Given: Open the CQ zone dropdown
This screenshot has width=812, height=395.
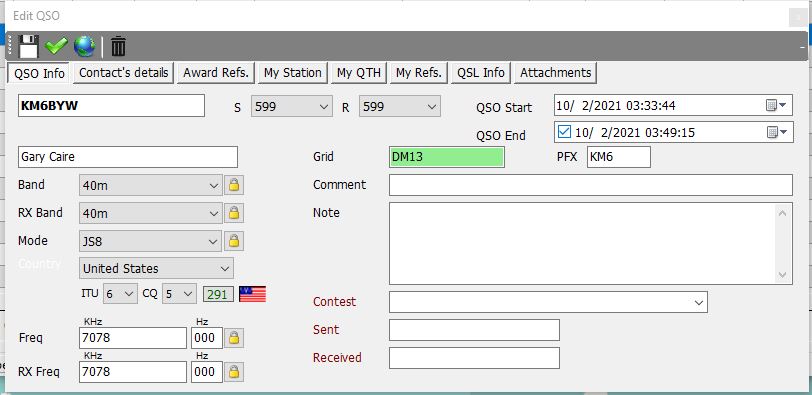Looking at the screenshot, I should [179, 294].
